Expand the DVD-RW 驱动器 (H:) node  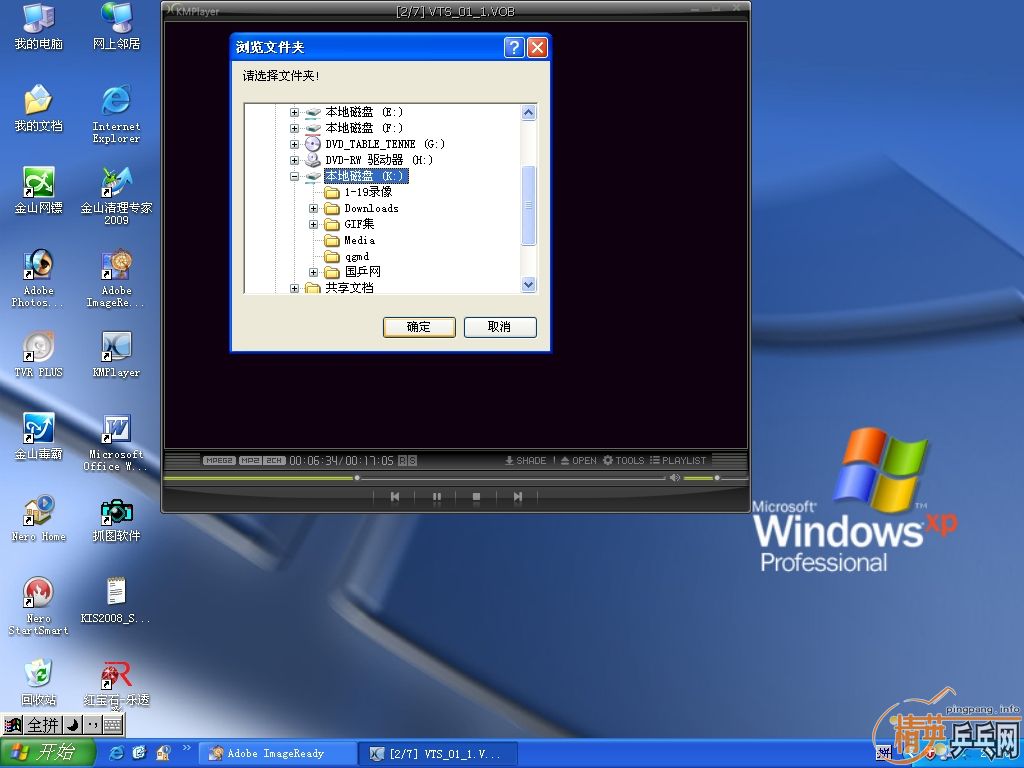pos(295,160)
